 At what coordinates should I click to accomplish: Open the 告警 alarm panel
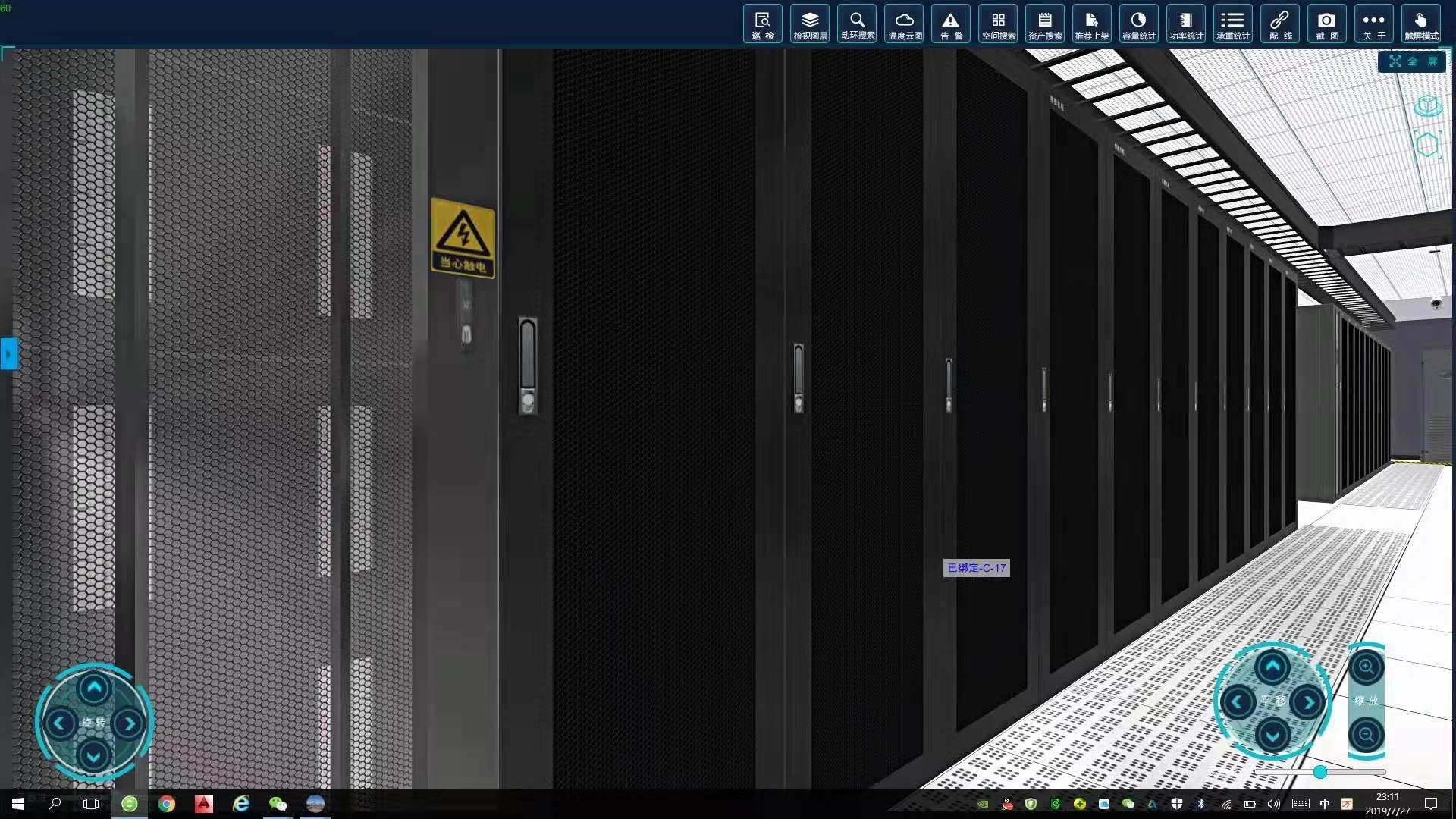pos(951,24)
